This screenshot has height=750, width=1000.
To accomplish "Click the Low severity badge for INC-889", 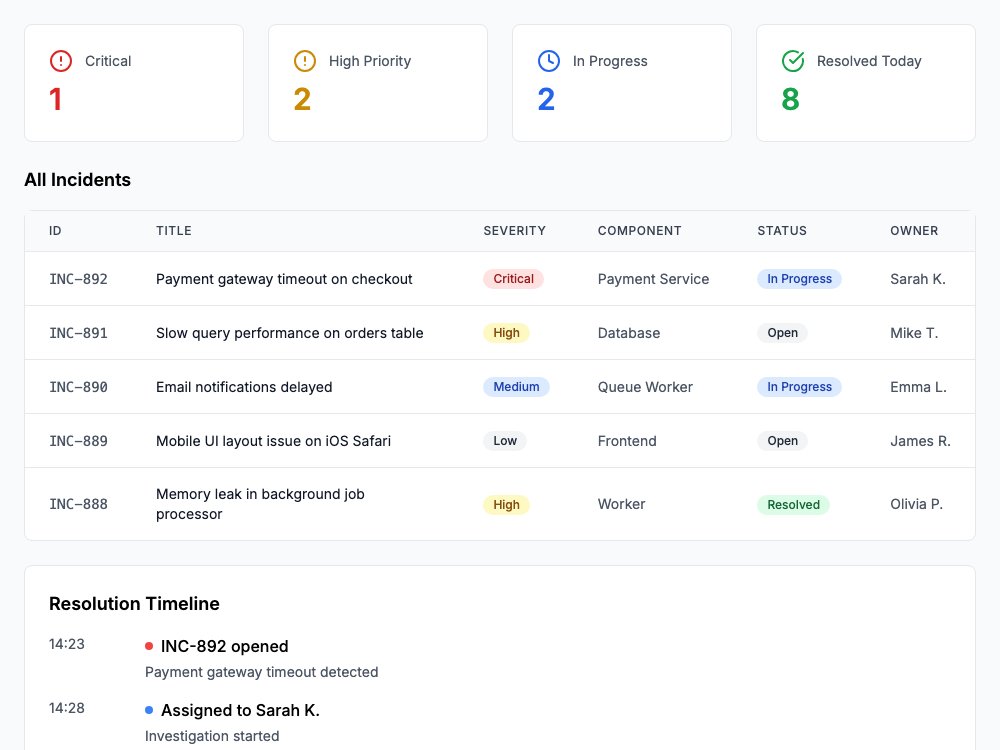I will 504,441.
